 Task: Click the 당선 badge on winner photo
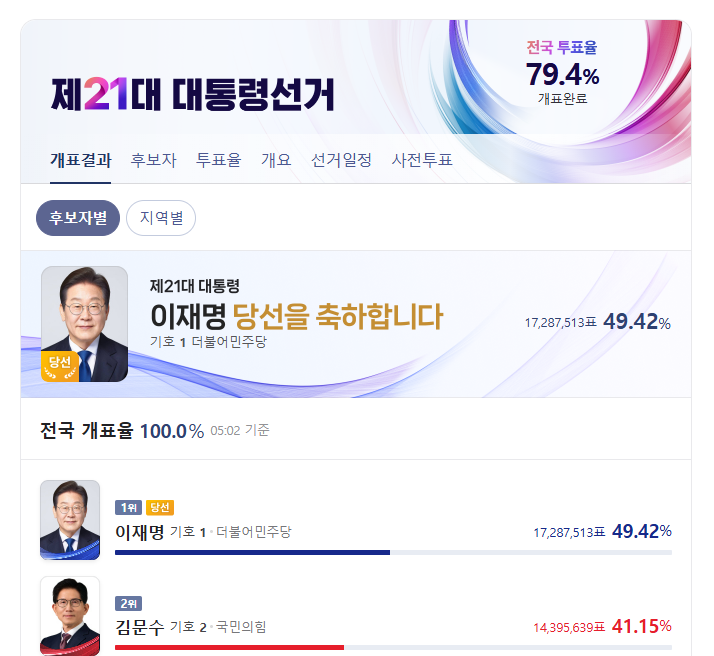[60, 364]
